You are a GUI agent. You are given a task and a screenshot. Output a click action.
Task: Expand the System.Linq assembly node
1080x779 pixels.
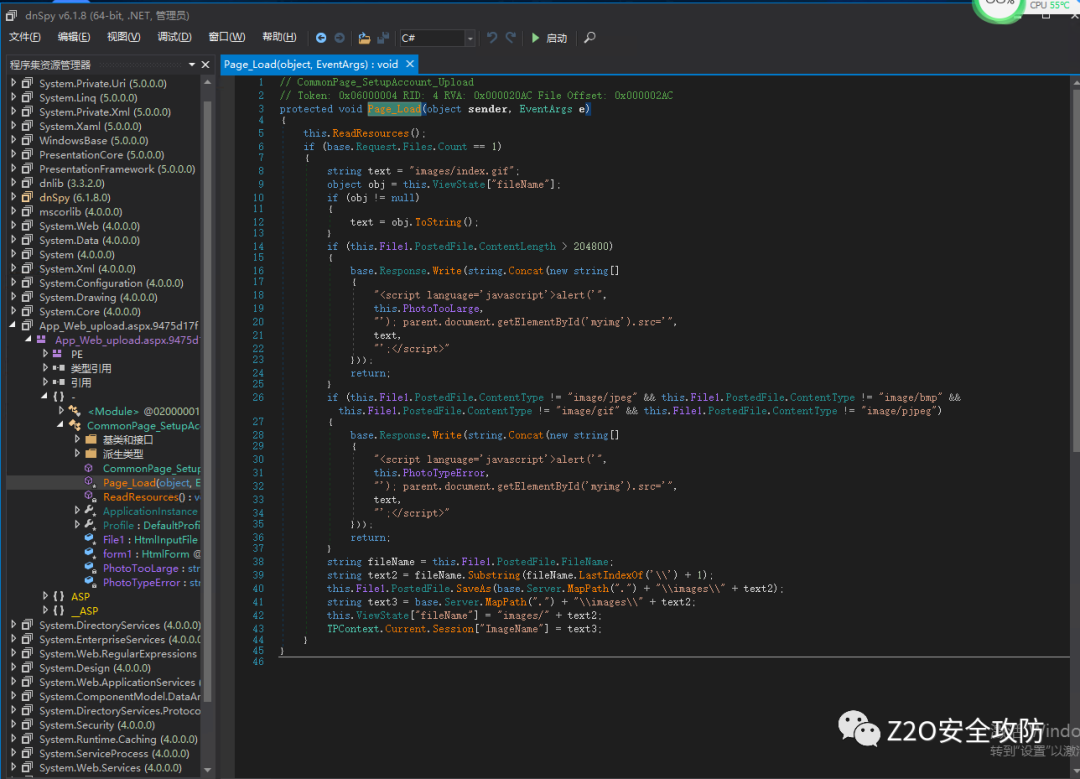coord(13,97)
